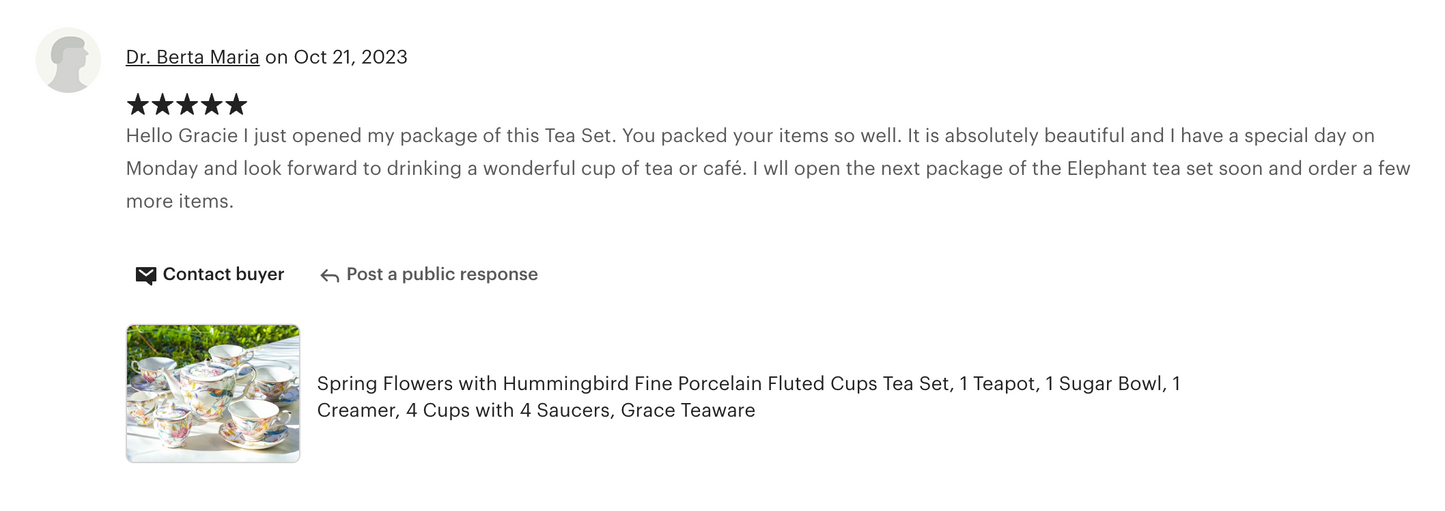Click the third star in the rating
The image size is (1445, 511).
pyautogui.click(x=187, y=104)
